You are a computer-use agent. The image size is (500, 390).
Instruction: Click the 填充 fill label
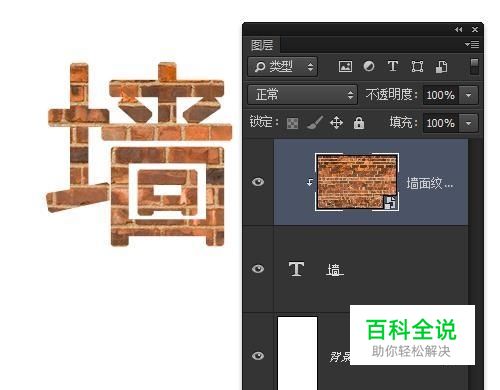403,122
